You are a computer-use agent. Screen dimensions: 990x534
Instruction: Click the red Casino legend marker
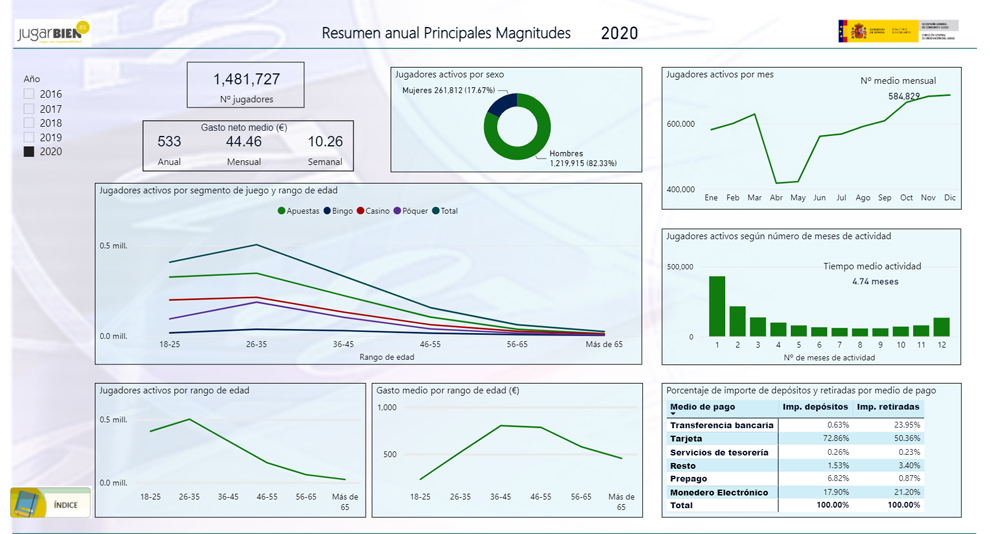[361, 211]
